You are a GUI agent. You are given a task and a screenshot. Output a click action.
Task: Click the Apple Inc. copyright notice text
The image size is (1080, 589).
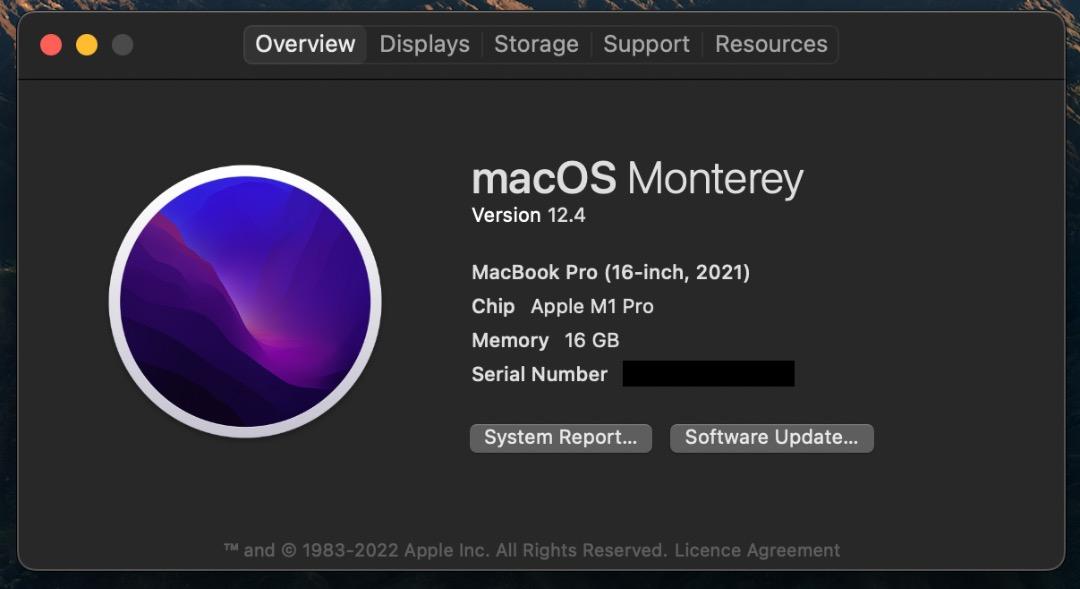point(445,550)
